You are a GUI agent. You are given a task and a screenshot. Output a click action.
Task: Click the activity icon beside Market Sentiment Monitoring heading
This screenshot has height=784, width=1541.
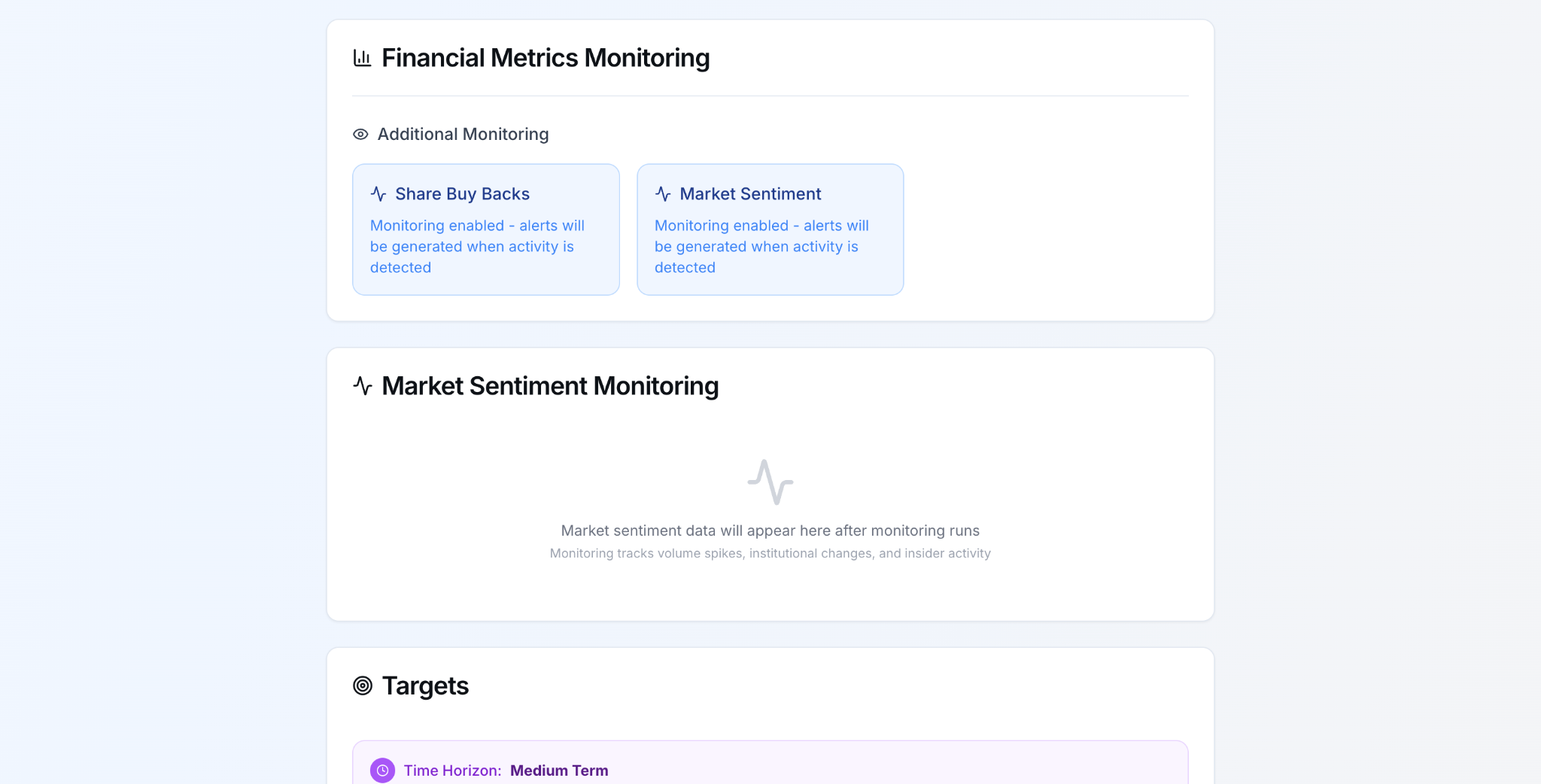tap(363, 386)
